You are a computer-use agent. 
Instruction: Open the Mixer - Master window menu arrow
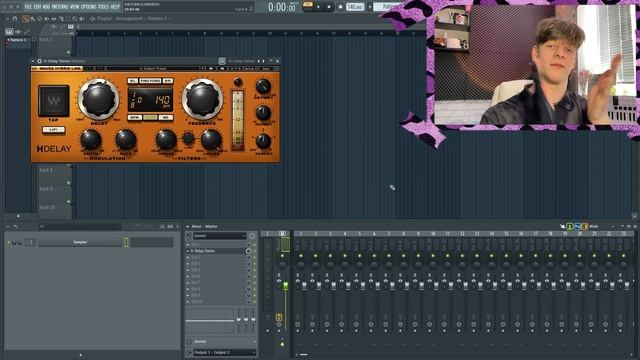click(x=188, y=227)
